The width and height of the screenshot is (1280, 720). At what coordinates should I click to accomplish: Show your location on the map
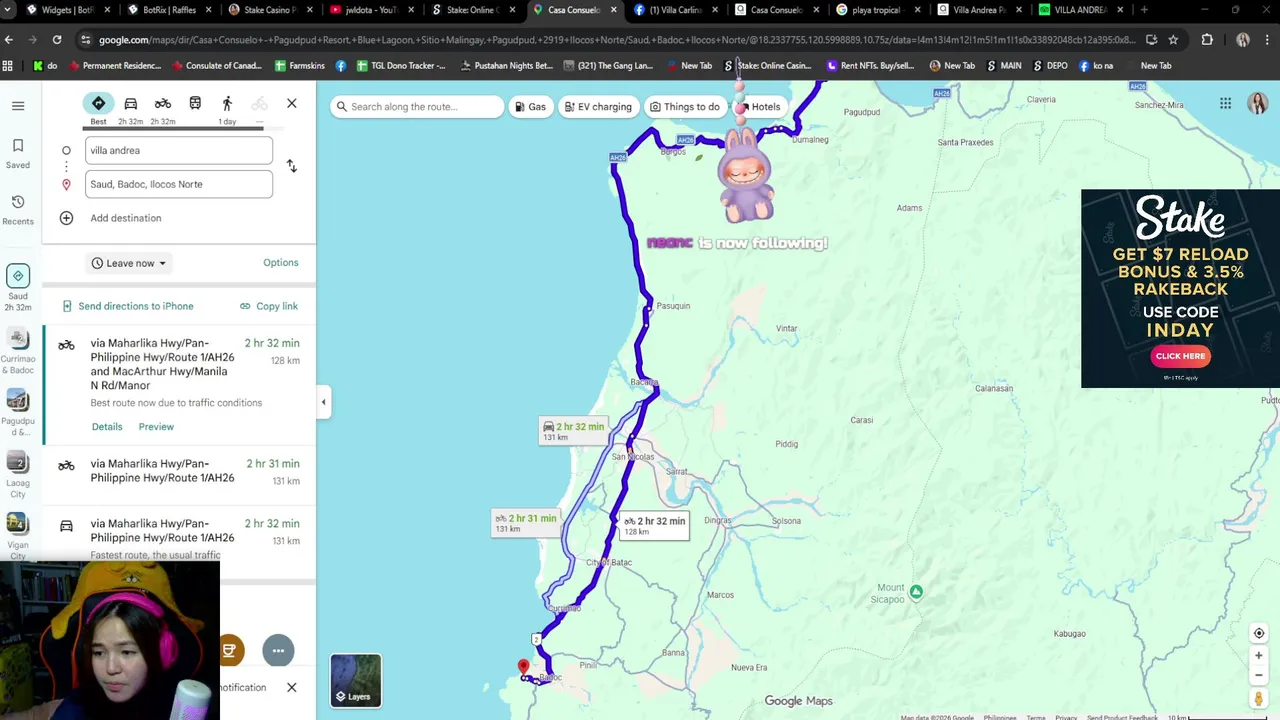(x=1259, y=633)
